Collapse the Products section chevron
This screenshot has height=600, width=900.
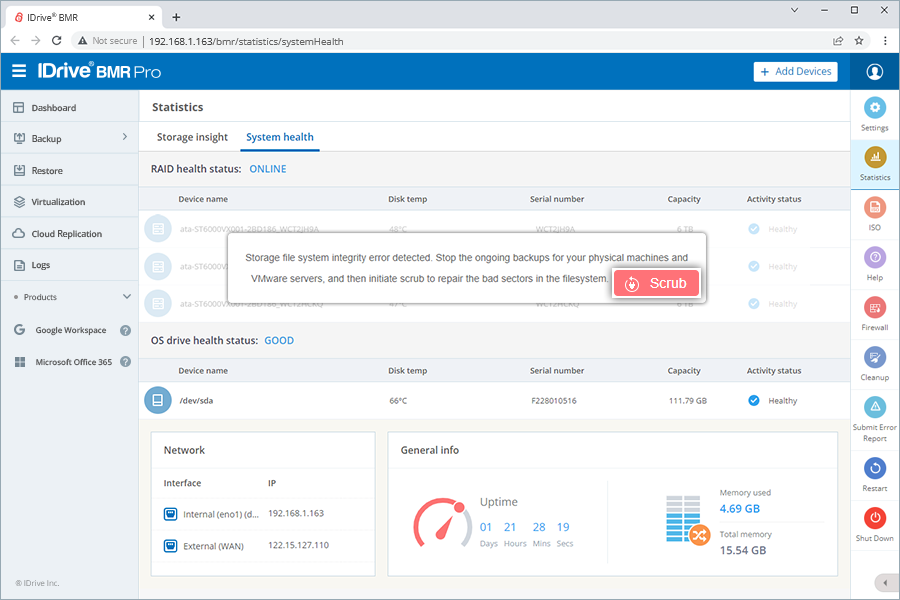127,297
